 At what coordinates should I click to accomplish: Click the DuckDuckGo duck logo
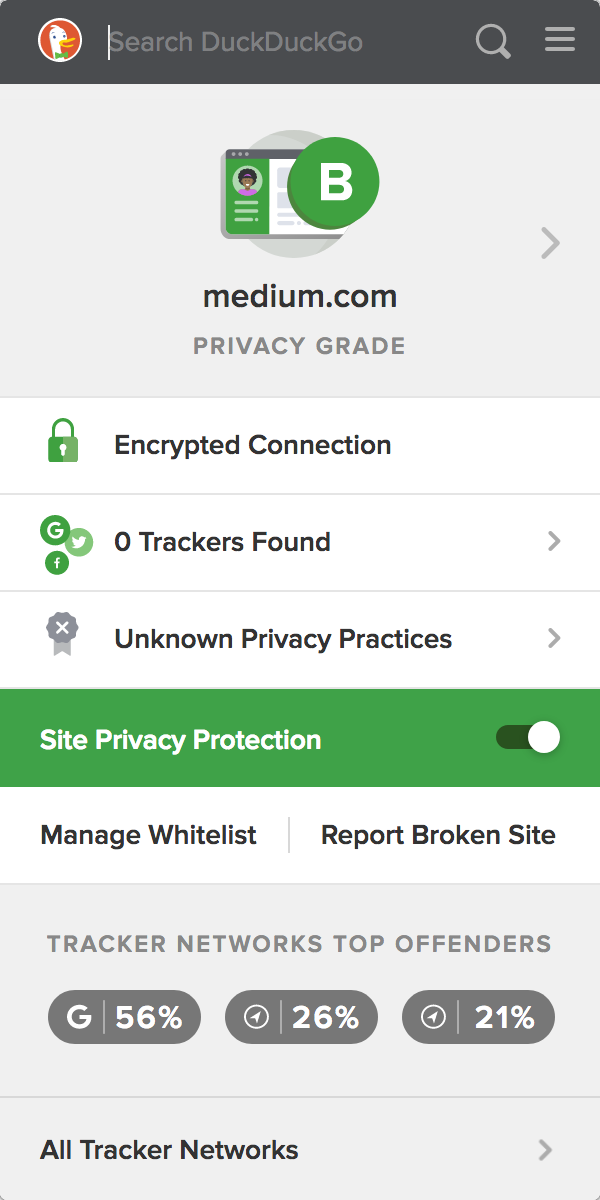[60, 41]
